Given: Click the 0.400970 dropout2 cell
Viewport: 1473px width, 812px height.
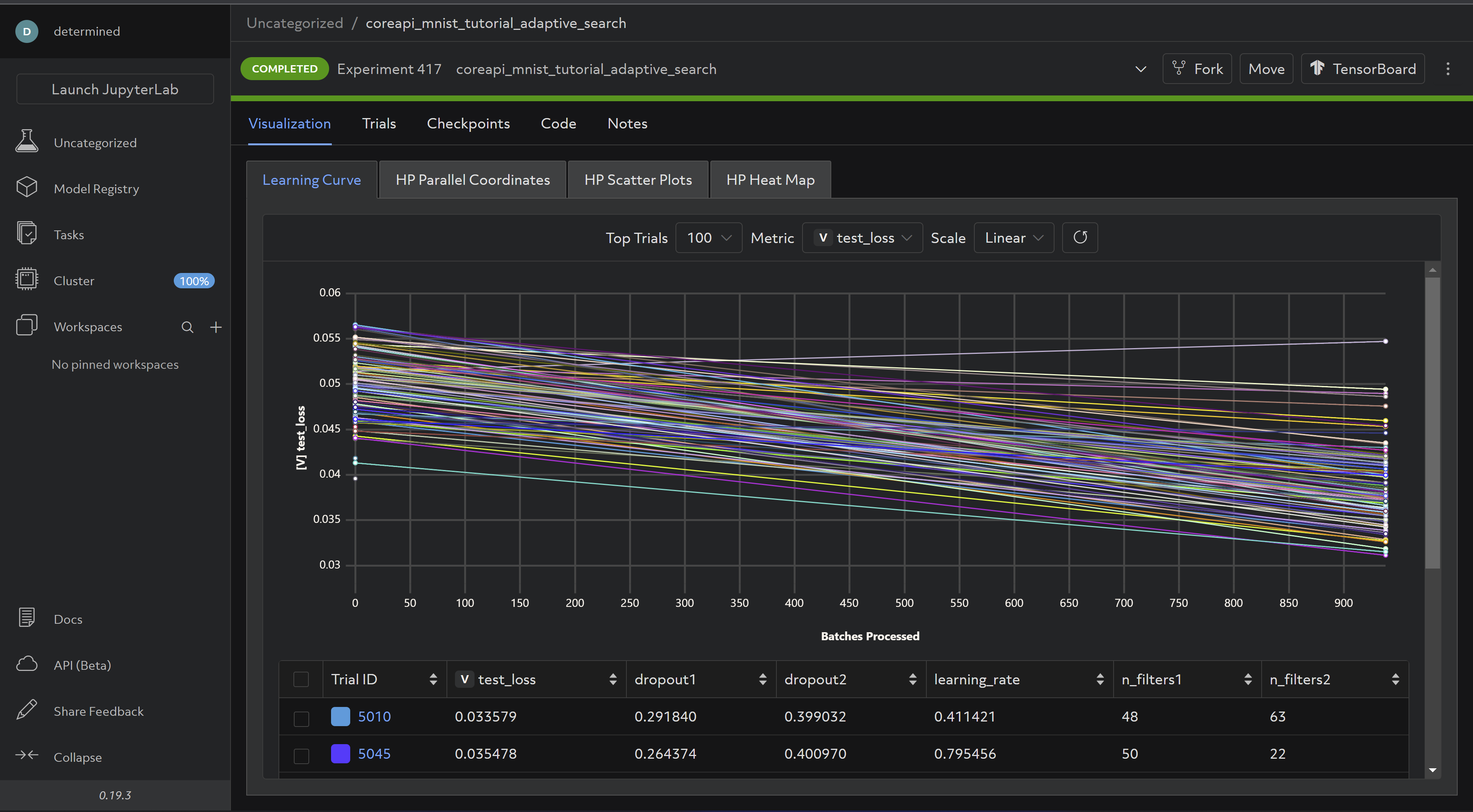Looking at the screenshot, I should [815, 754].
